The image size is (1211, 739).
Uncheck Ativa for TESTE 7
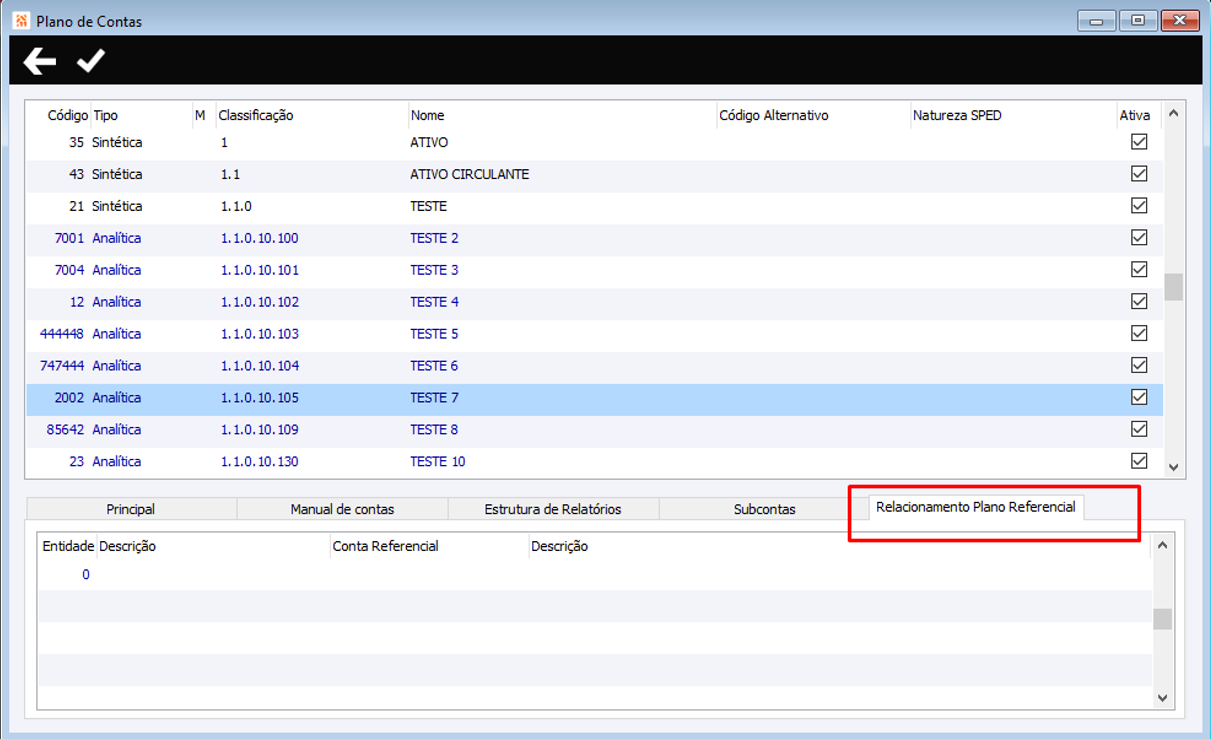coord(1138,397)
